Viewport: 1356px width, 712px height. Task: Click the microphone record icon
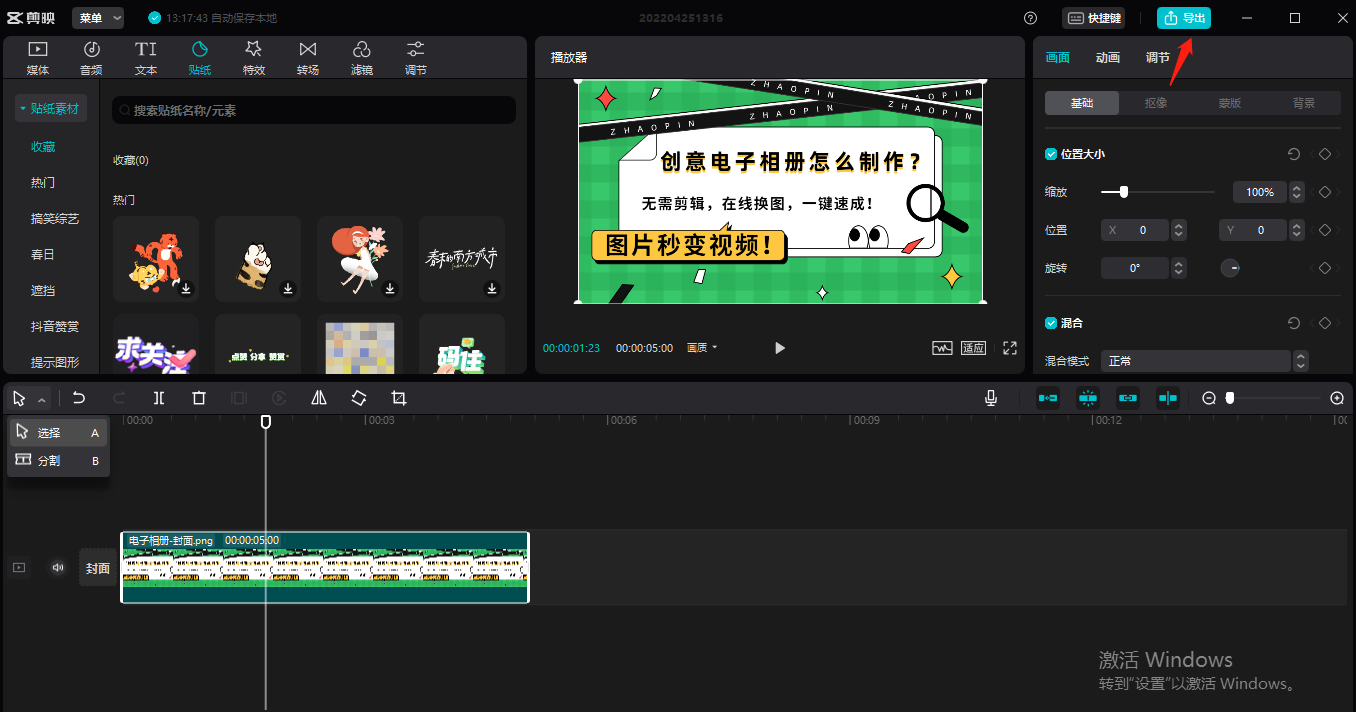[990, 398]
